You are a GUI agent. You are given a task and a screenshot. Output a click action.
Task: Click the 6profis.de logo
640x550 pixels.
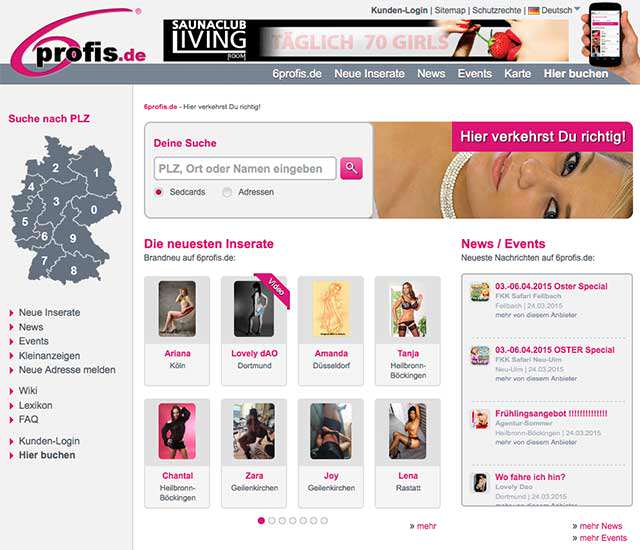(78, 42)
